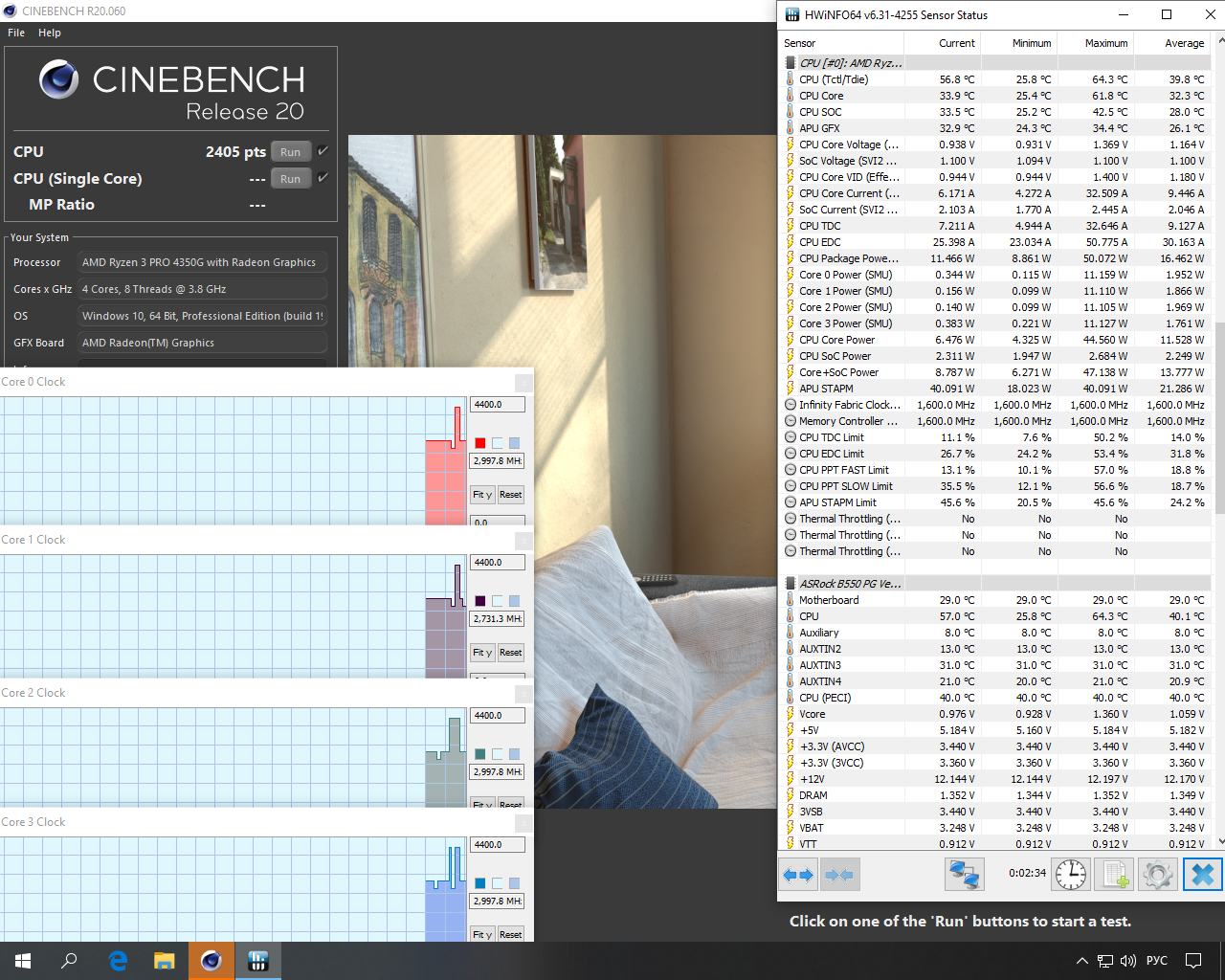This screenshot has height=980, width=1225.
Task: Run the CPU benchmark test
Action: click(291, 152)
